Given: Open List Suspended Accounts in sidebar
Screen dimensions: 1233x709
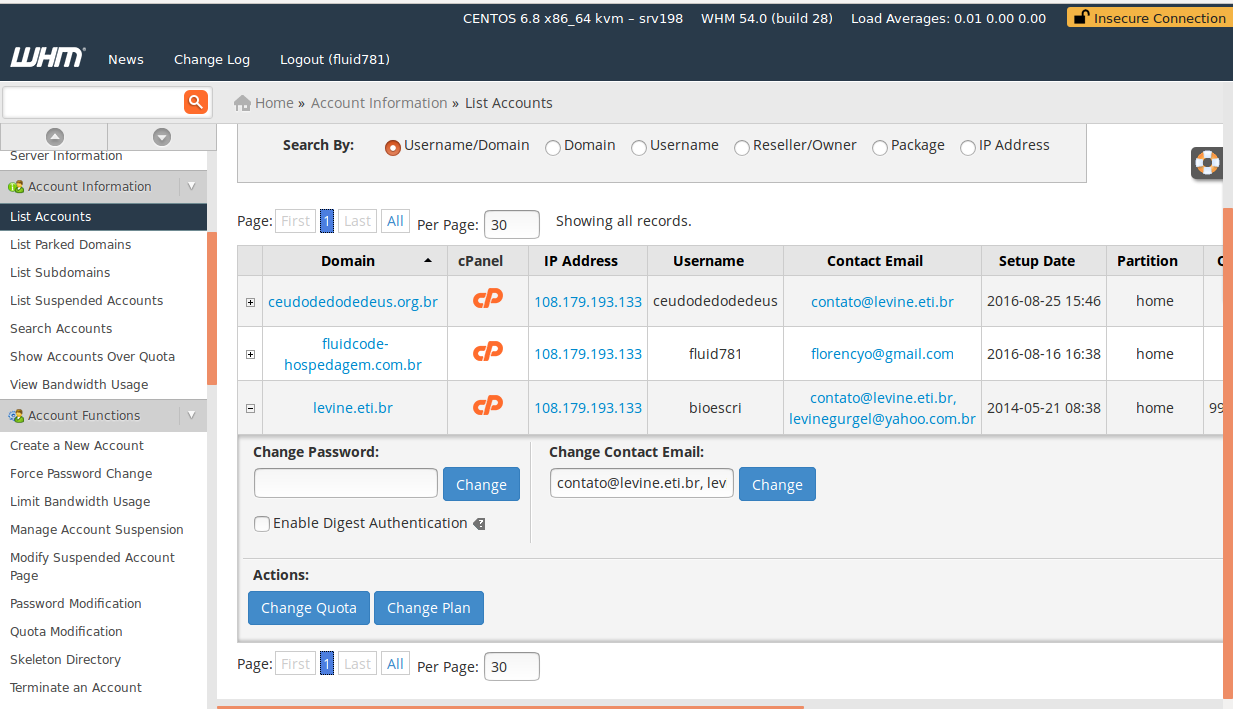Looking at the screenshot, I should 86,300.
